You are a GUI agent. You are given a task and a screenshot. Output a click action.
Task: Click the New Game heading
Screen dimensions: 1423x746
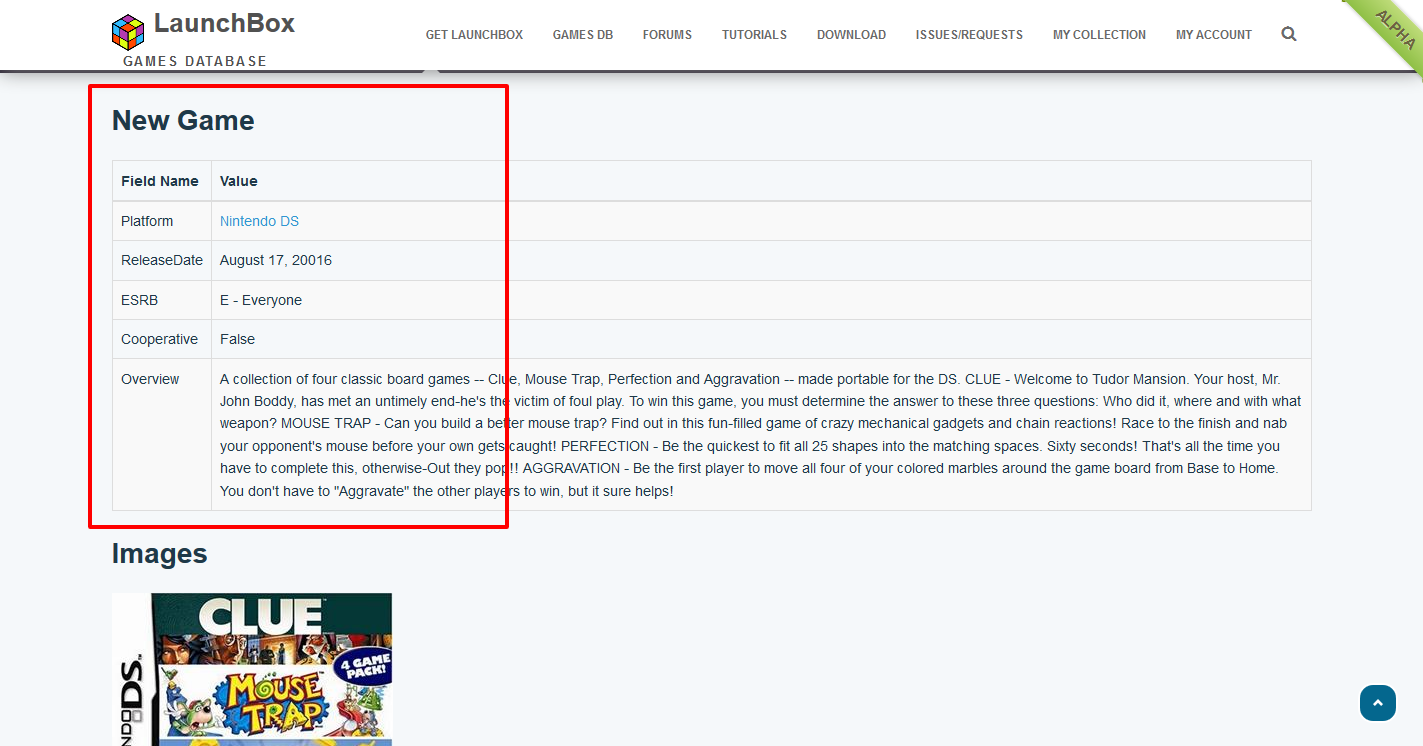point(183,120)
